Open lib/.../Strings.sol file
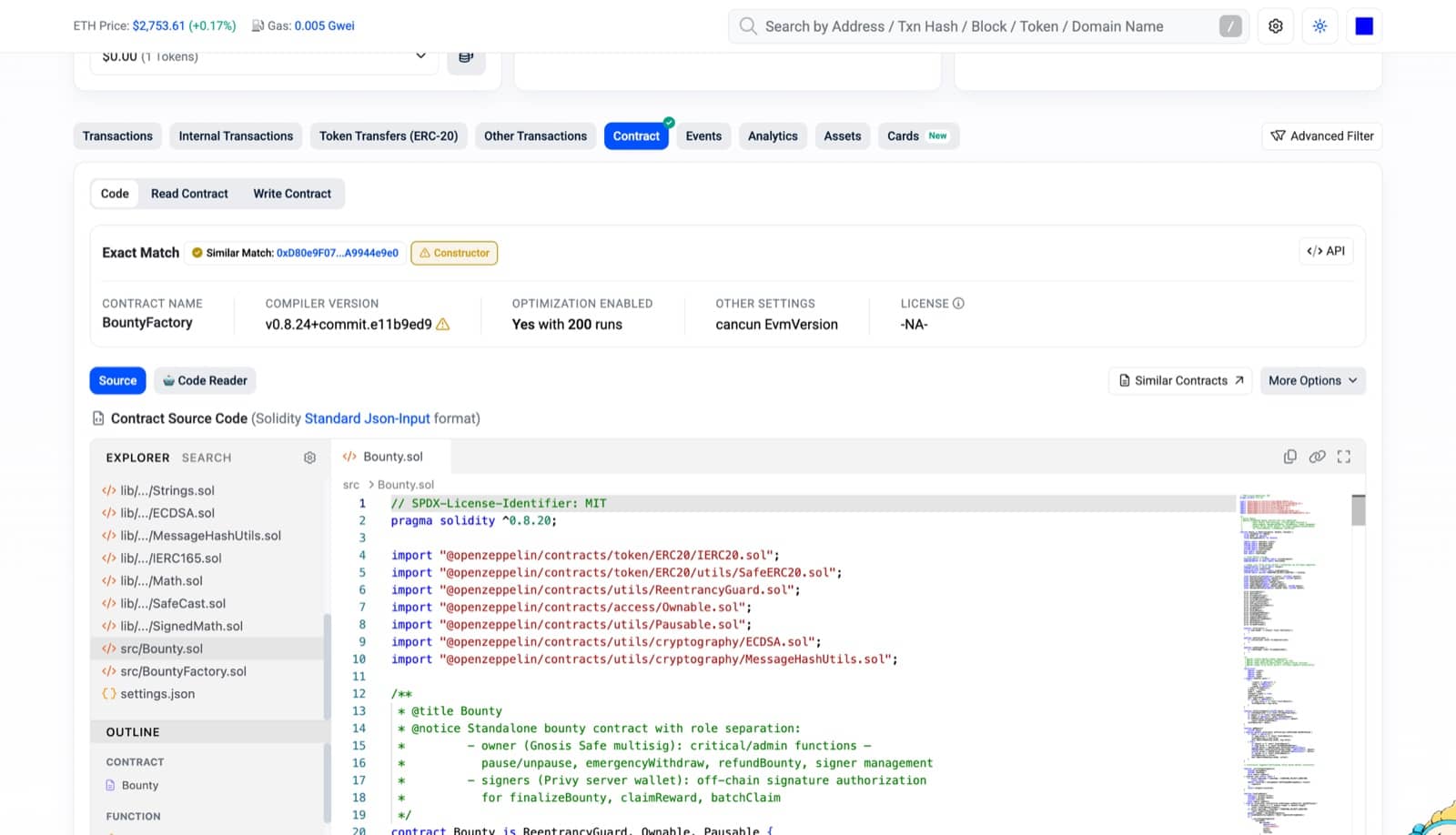Image resolution: width=1456 pixels, height=835 pixels. [x=167, y=490]
